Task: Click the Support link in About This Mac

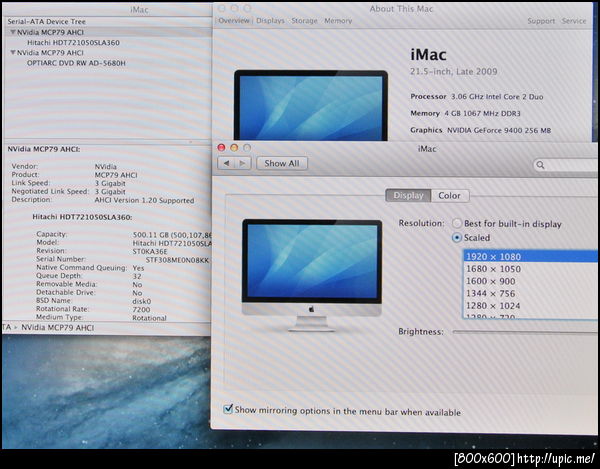Action: point(541,21)
